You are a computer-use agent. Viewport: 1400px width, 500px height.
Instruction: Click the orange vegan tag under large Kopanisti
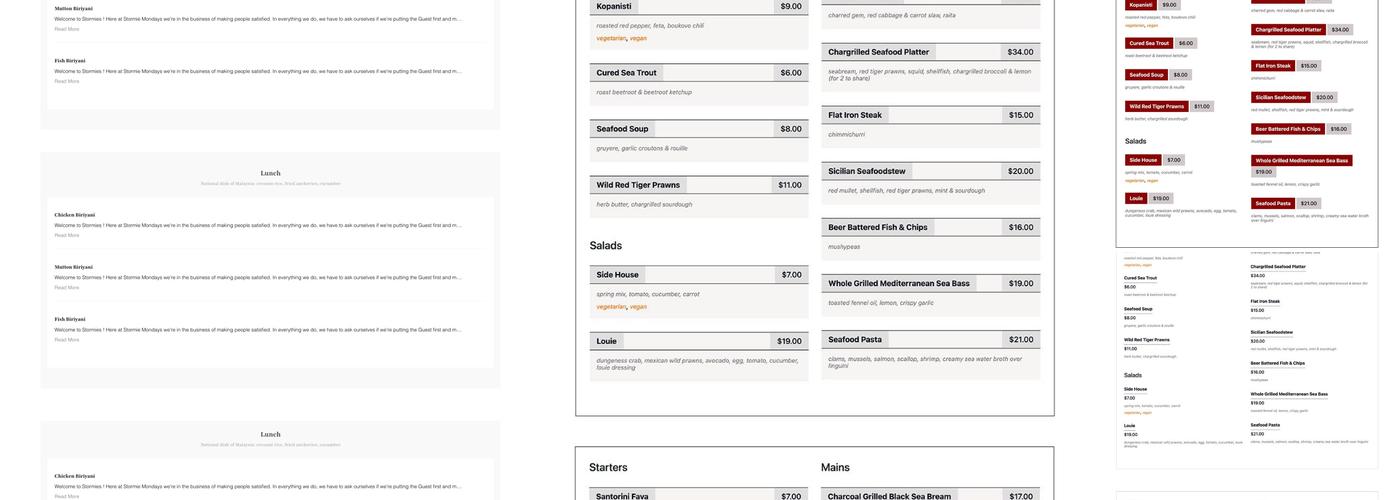[638, 38]
